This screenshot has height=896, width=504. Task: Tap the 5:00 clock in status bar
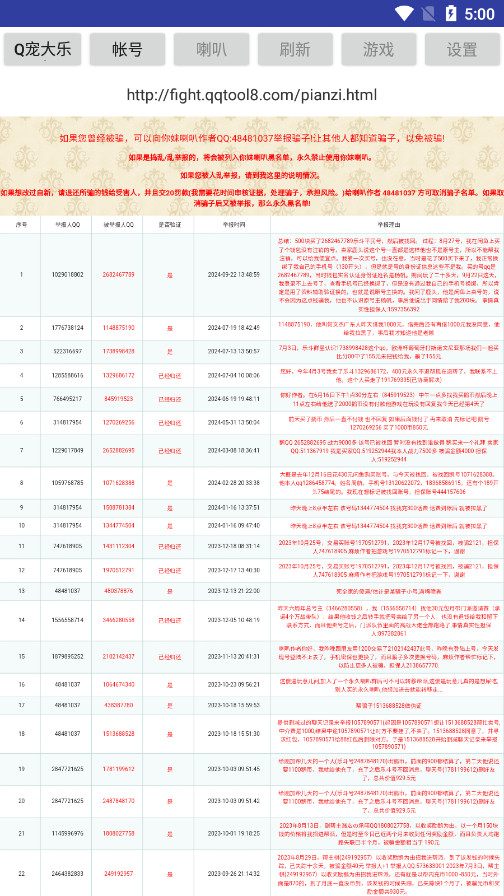click(x=479, y=13)
